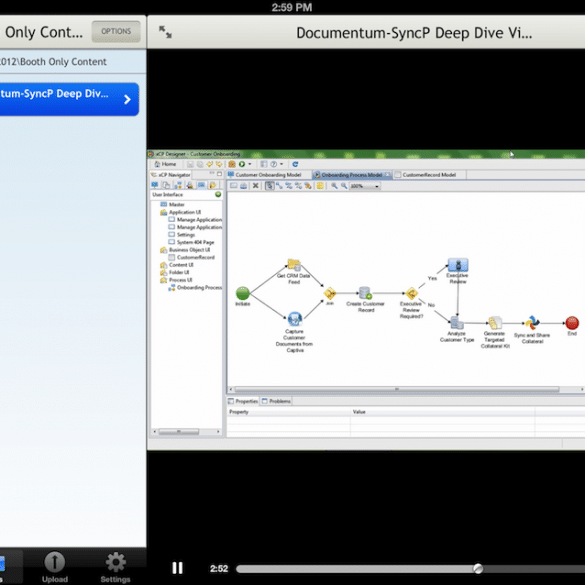Switch to the Problems tab
The height and width of the screenshot is (585, 585).
pos(276,401)
